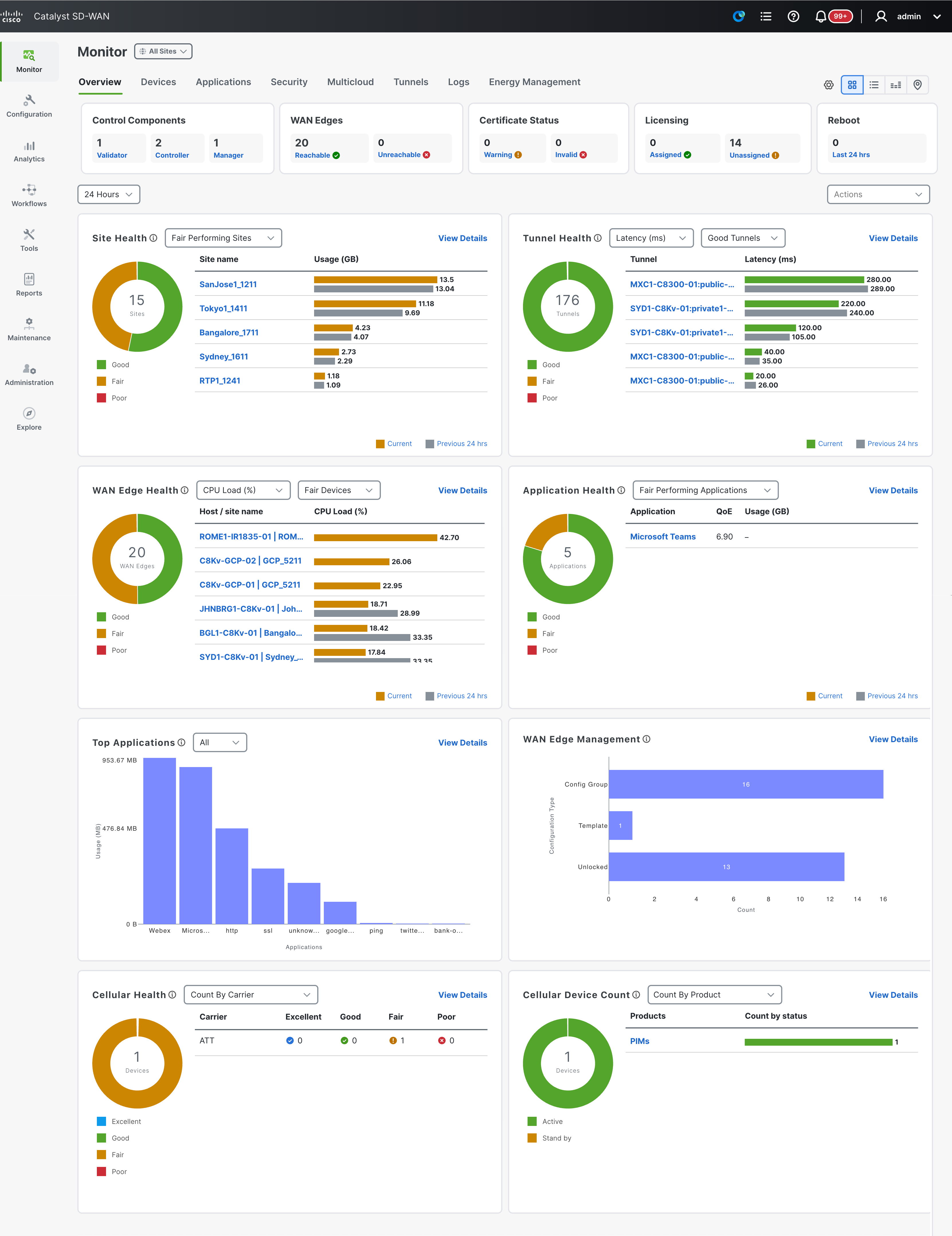Screen dimensions: 952x1236
Task: Click the admin user profile icon
Action: coord(881,16)
